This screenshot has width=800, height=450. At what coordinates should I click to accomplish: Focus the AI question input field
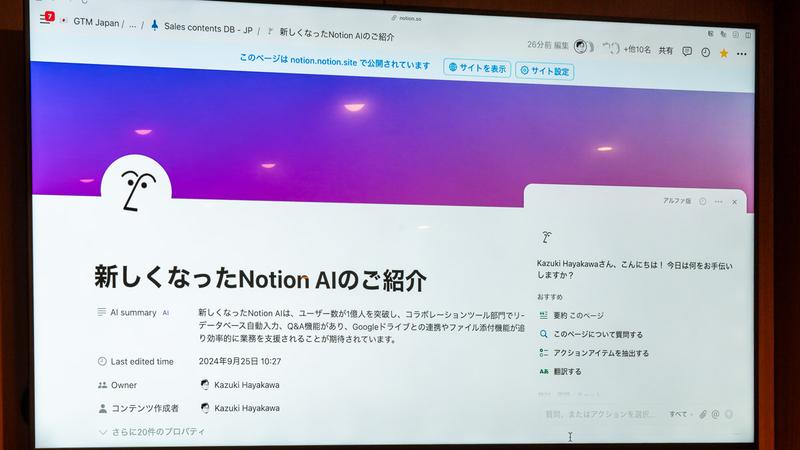(601, 414)
